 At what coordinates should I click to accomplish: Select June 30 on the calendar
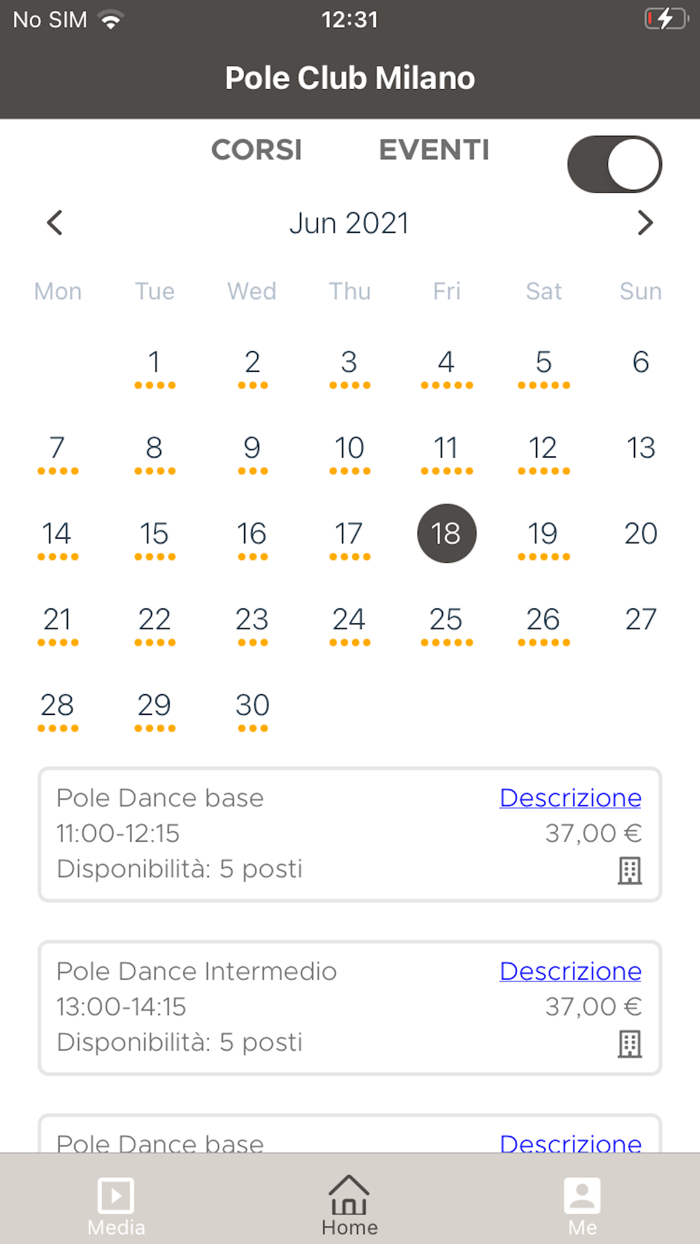click(x=252, y=705)
